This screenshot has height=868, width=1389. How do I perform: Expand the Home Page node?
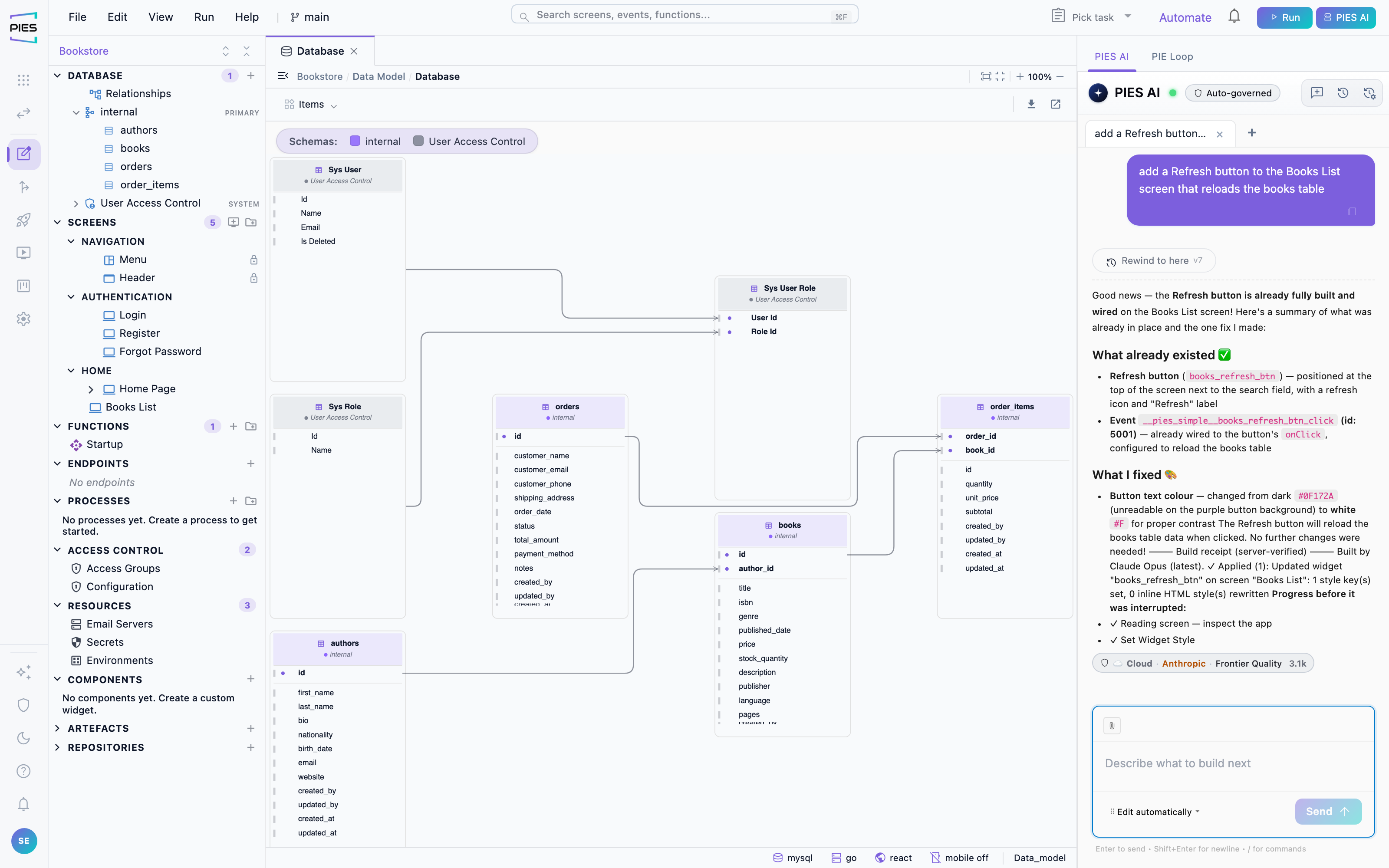91,389
